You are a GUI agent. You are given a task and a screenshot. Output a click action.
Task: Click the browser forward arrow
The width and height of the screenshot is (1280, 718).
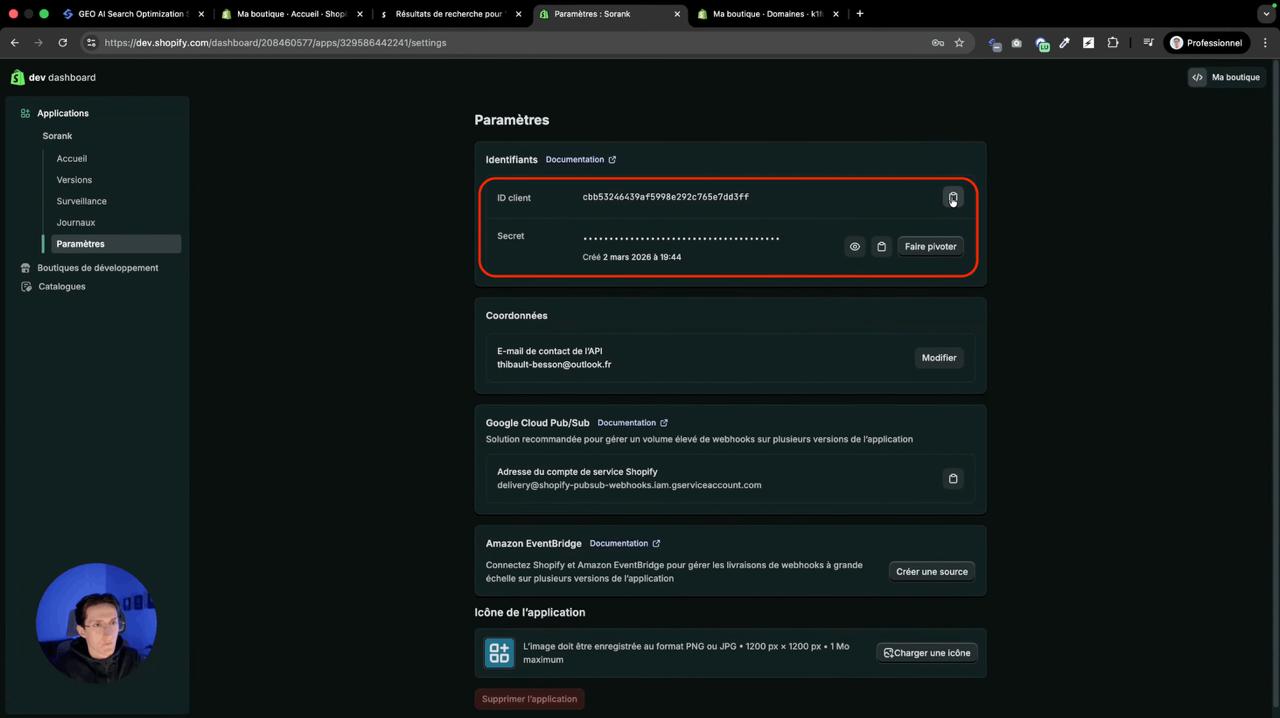tap(38, 43)
